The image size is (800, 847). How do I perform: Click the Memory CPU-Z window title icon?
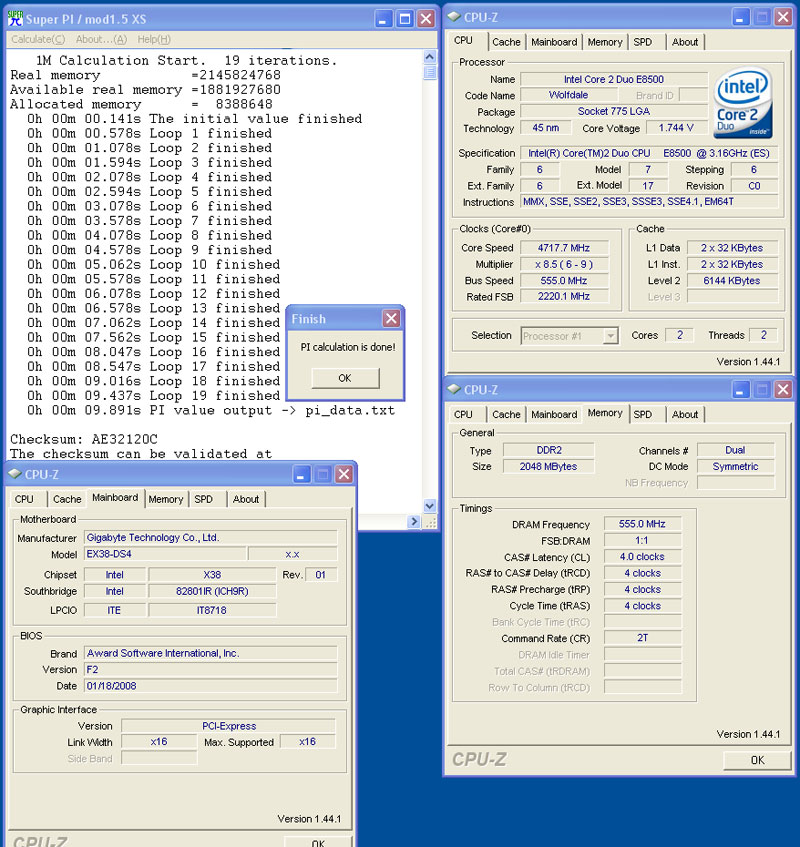[454, 389]
